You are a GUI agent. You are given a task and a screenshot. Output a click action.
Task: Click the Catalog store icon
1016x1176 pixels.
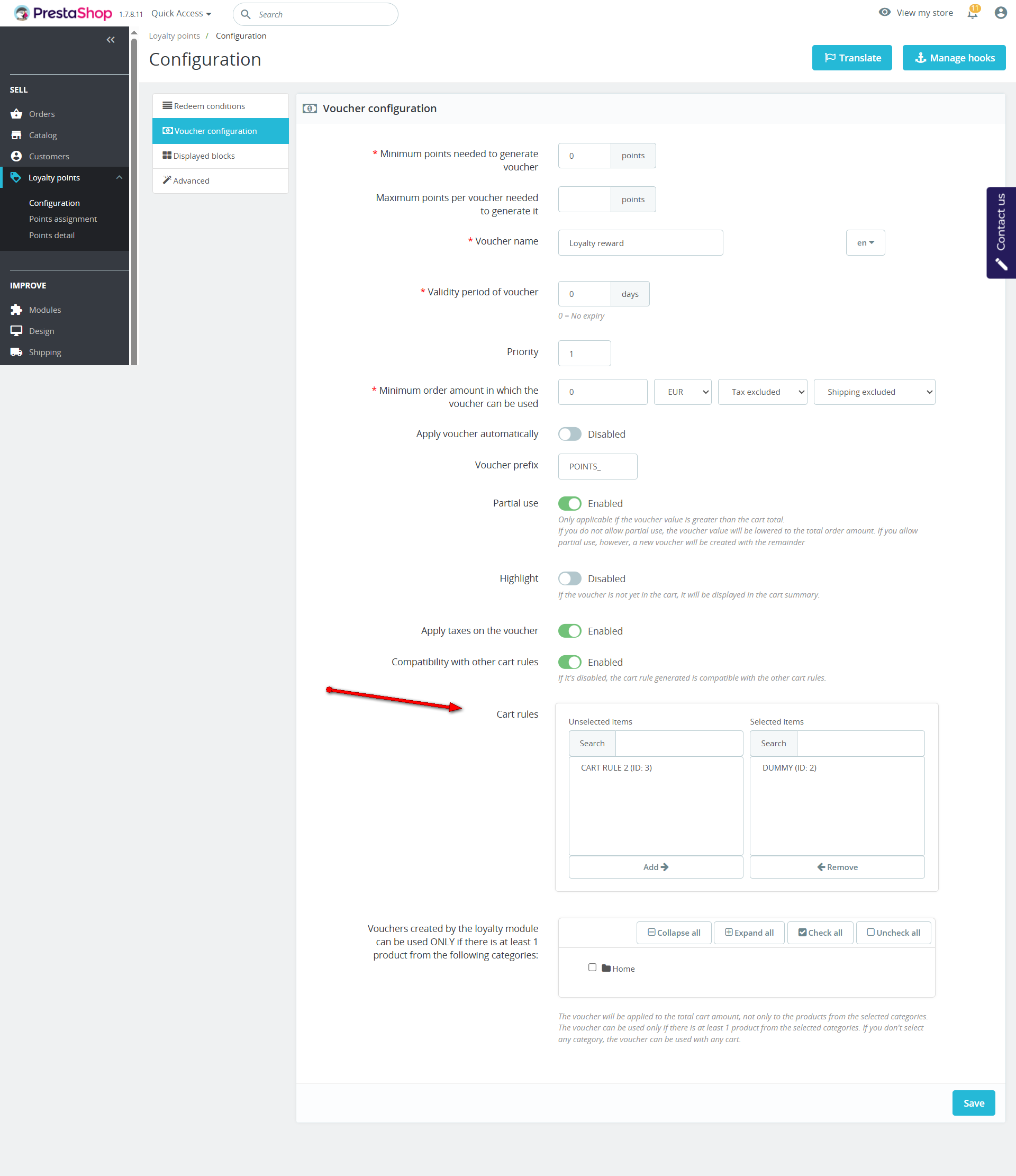[x=16, y=135]
